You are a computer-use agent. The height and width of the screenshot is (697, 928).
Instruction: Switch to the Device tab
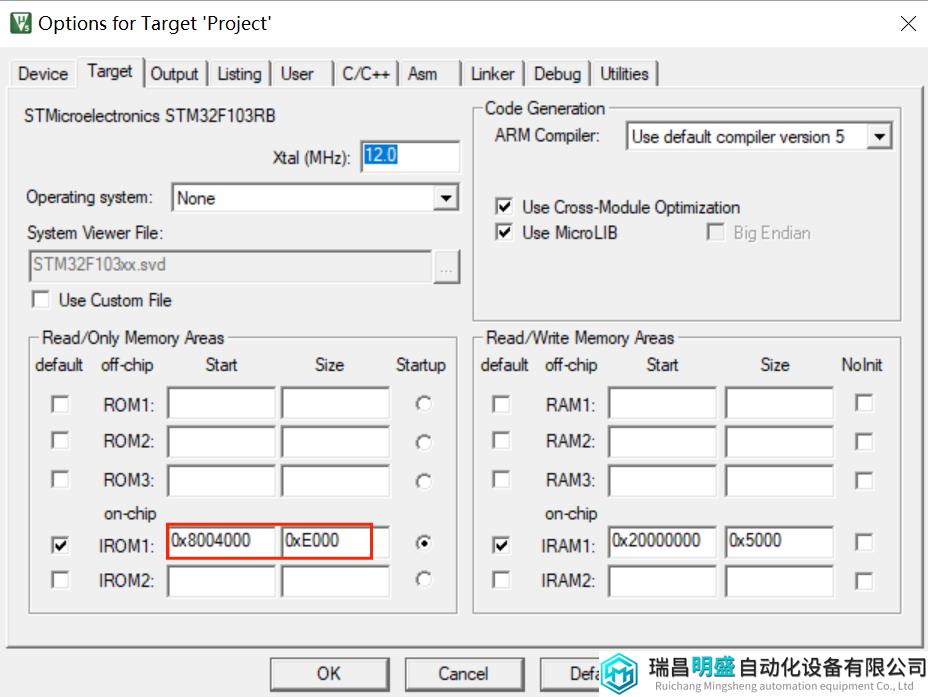click(x=43, y=74)
